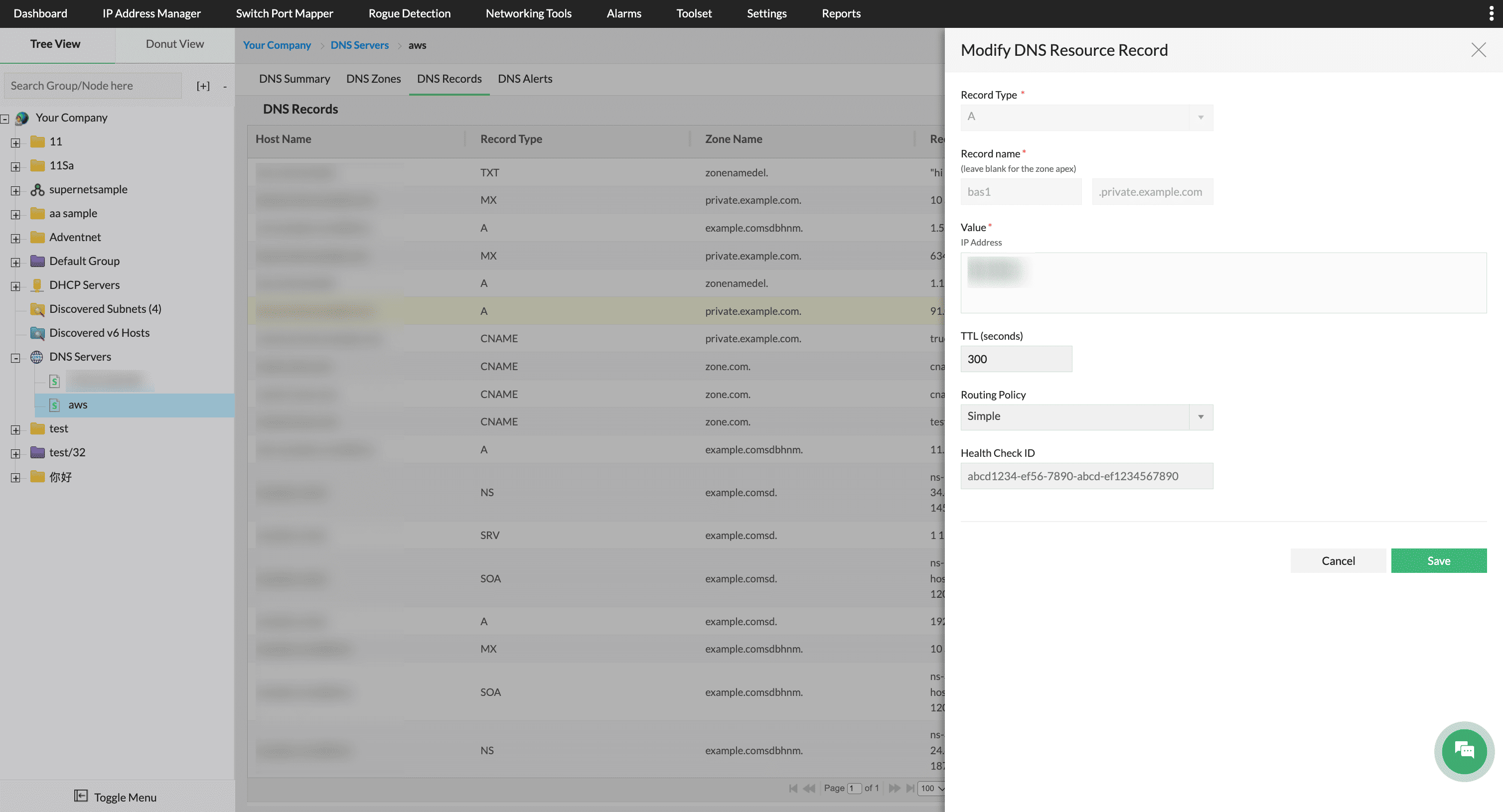Click the Cancel button
Viewport: 1503px width, 812px height.
[1338, 560]
